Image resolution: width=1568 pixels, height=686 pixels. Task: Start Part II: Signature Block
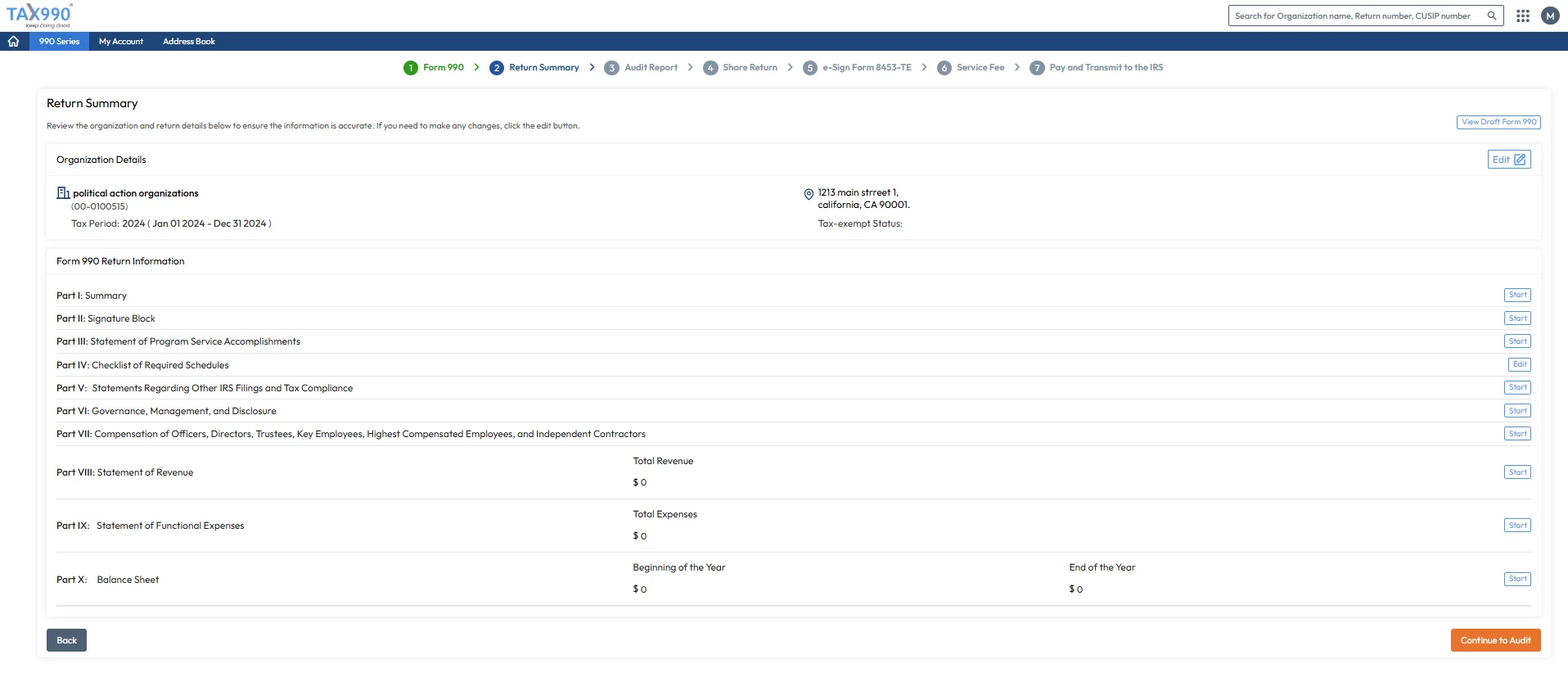coord(1517,318)
